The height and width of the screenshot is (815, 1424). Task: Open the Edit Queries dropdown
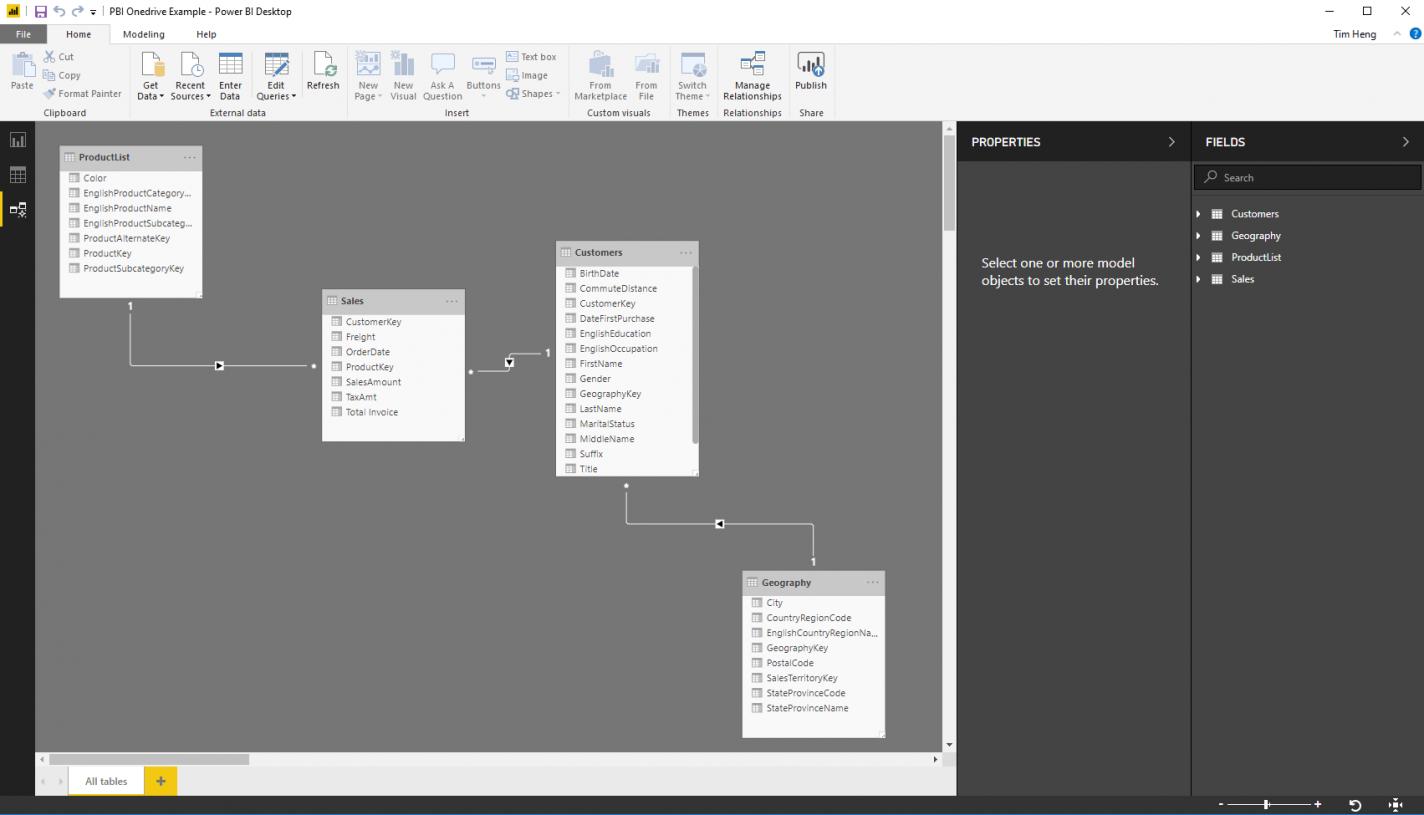coord(276,76)
